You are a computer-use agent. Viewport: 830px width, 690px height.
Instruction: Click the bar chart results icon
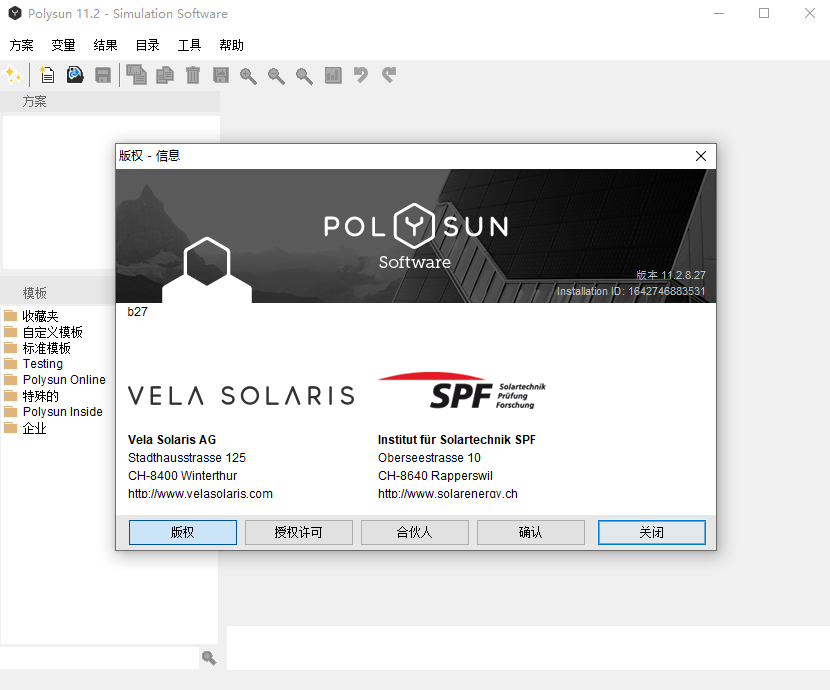point(333,75)
